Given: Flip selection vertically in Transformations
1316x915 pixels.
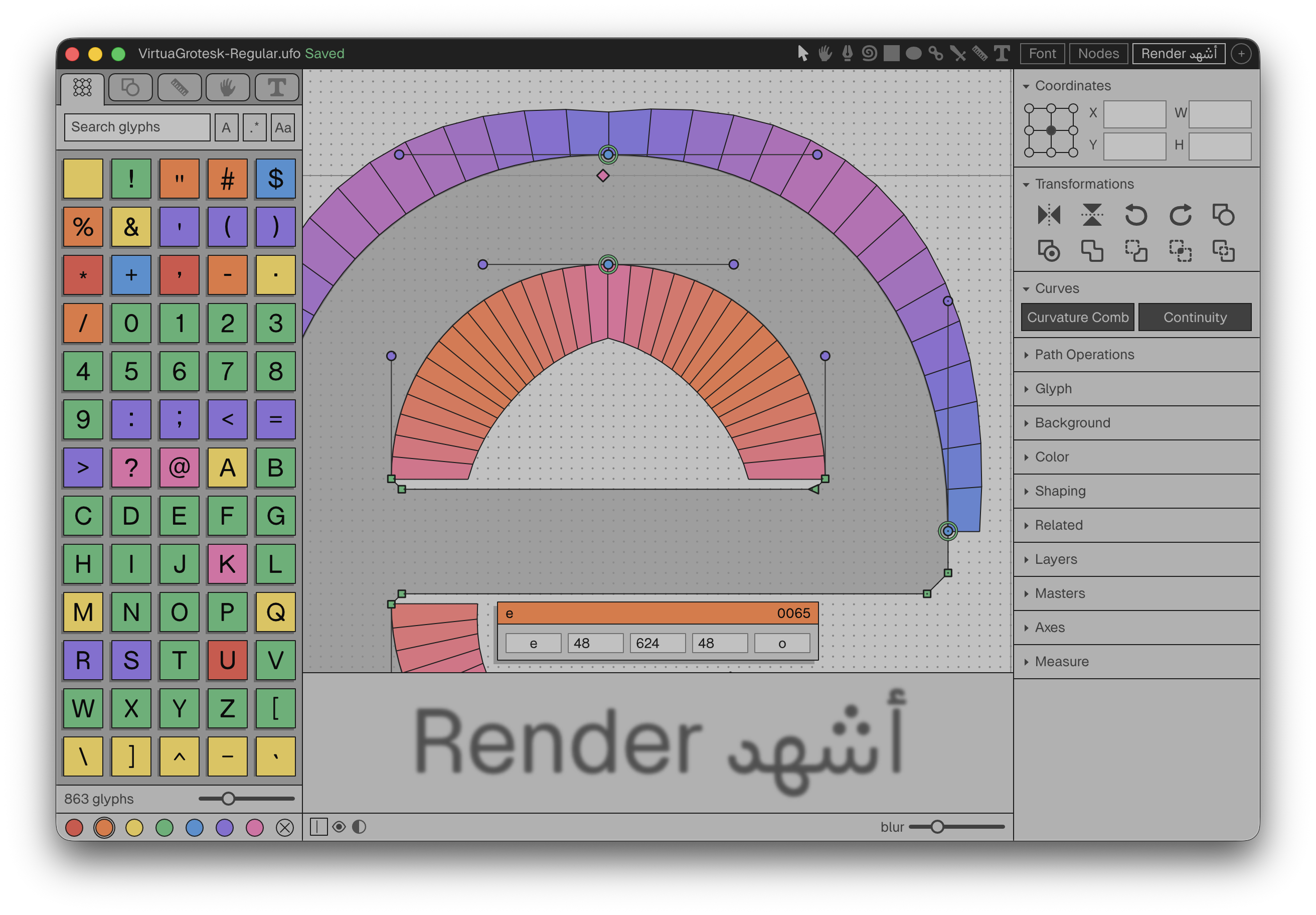Looking at the screenshot, I should click(x=1092, y=215).
